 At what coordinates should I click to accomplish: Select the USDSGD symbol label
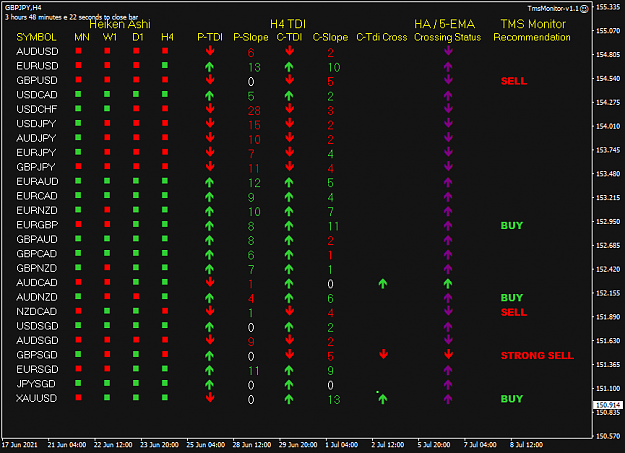coord(37,326)
